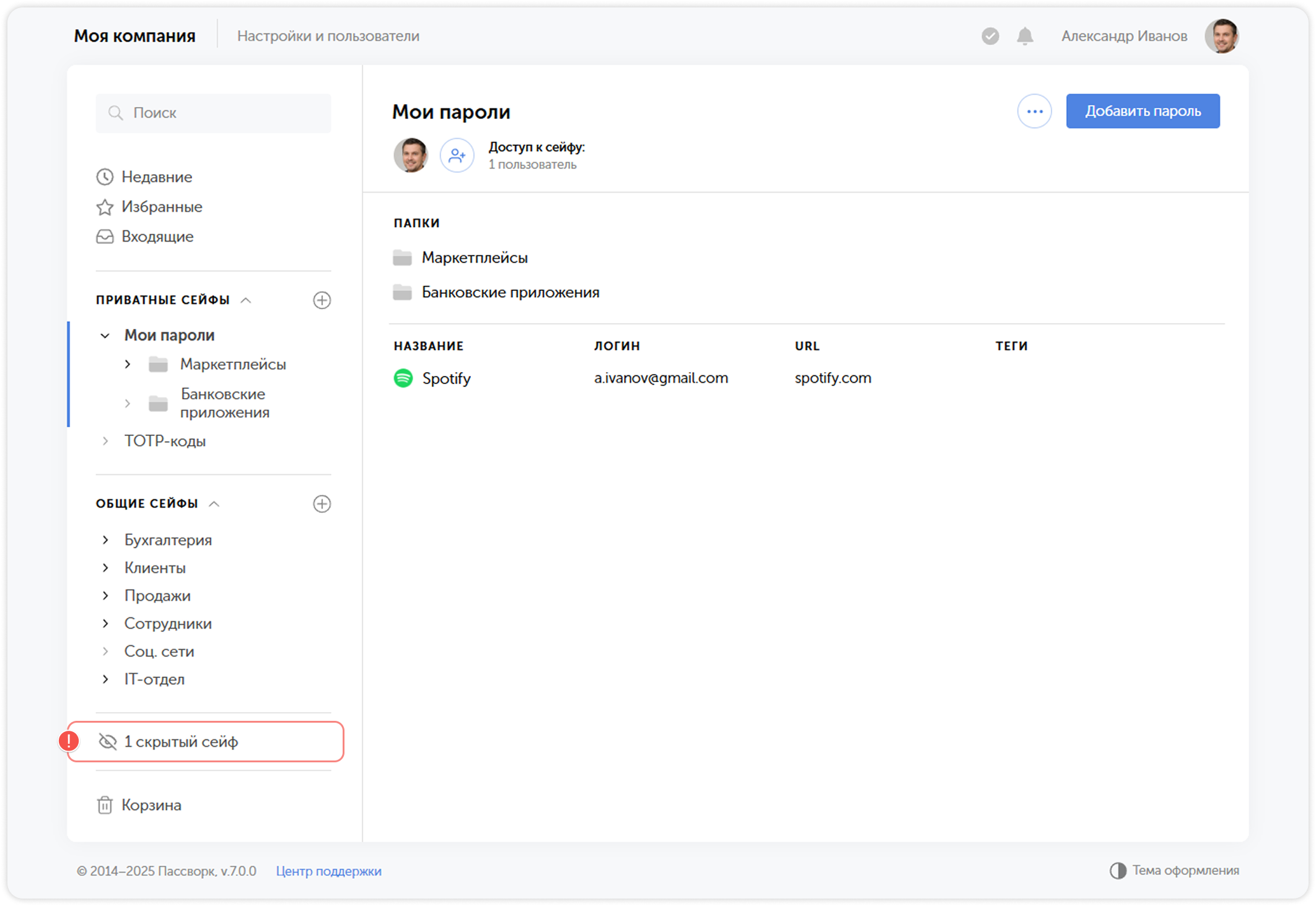Select Продажи shared safe
Screen dimensions: 1316x906
pyautogui.click(x=157, y=596)
